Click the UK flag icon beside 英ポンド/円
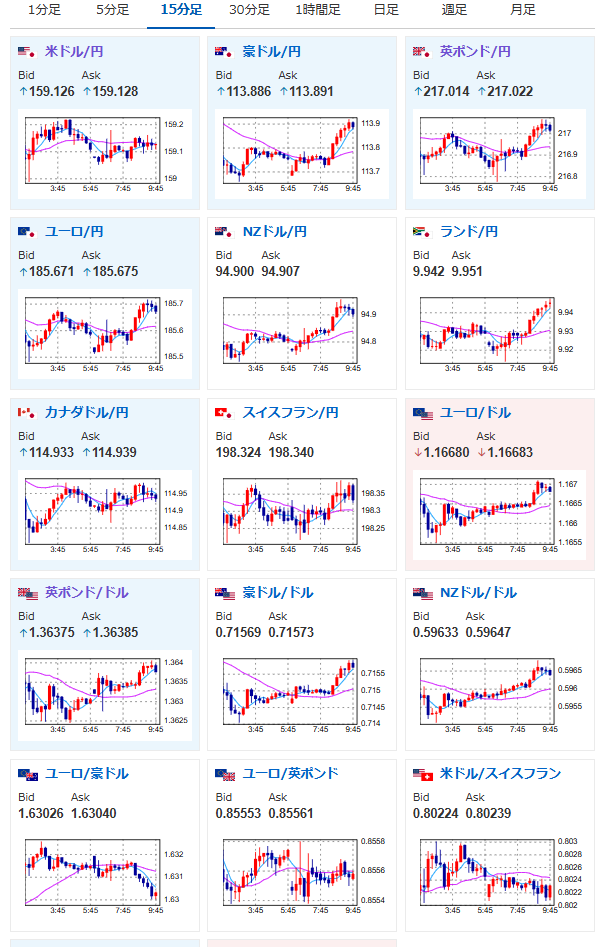 point(421,52)
